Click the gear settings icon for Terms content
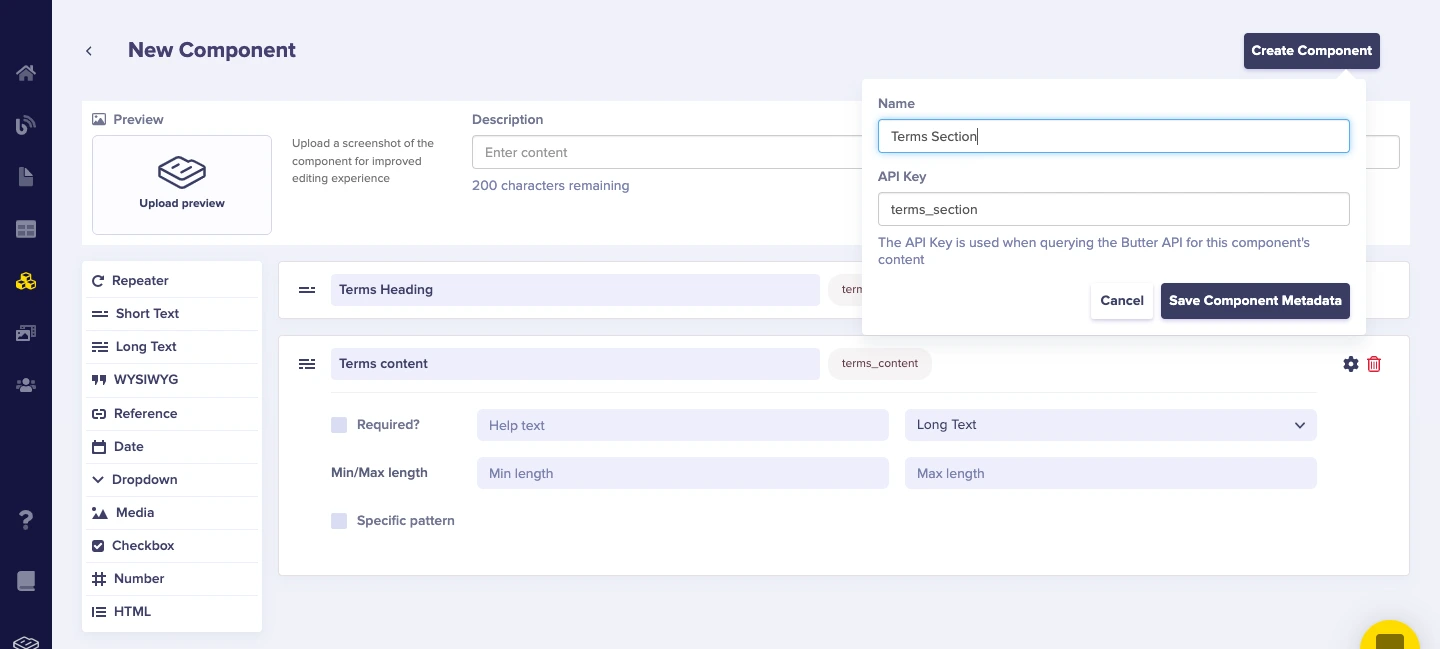 [x=1351, y=364]
